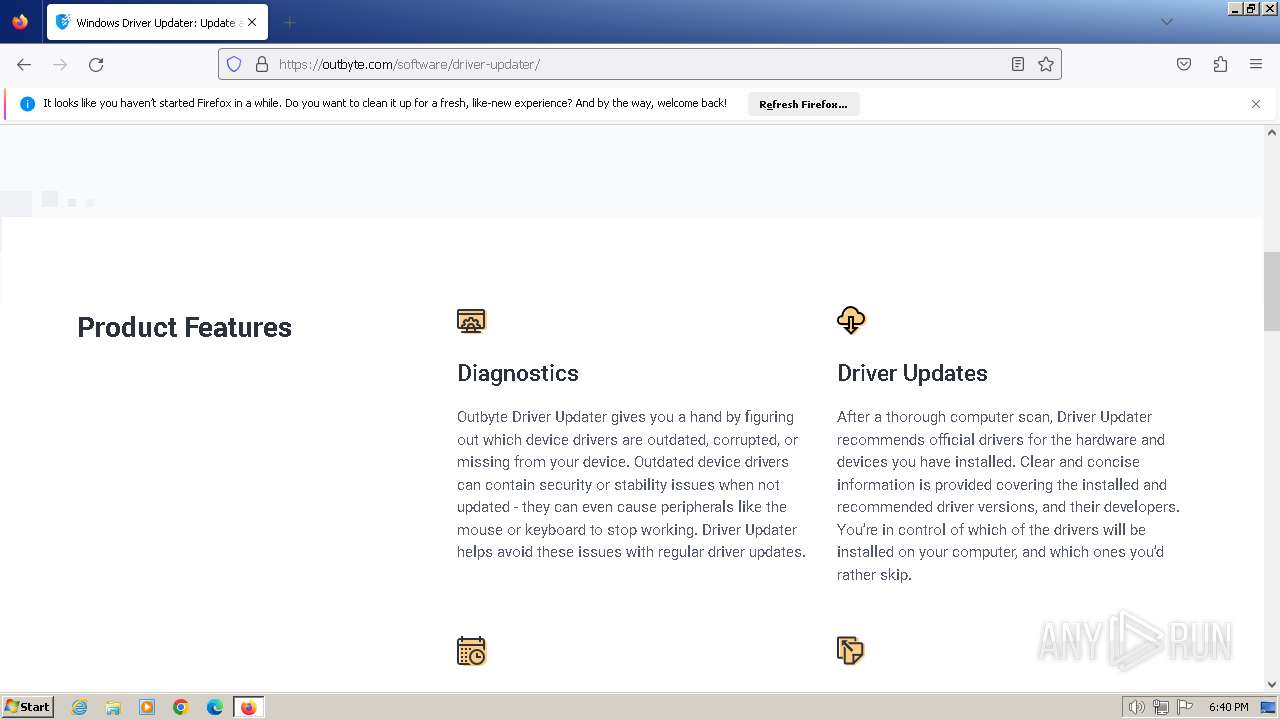This screenshot has height=720, width=1280.
Task: Click the Driver Updates cloud icon
Action: pyautogui.click(x=851, y=320)
